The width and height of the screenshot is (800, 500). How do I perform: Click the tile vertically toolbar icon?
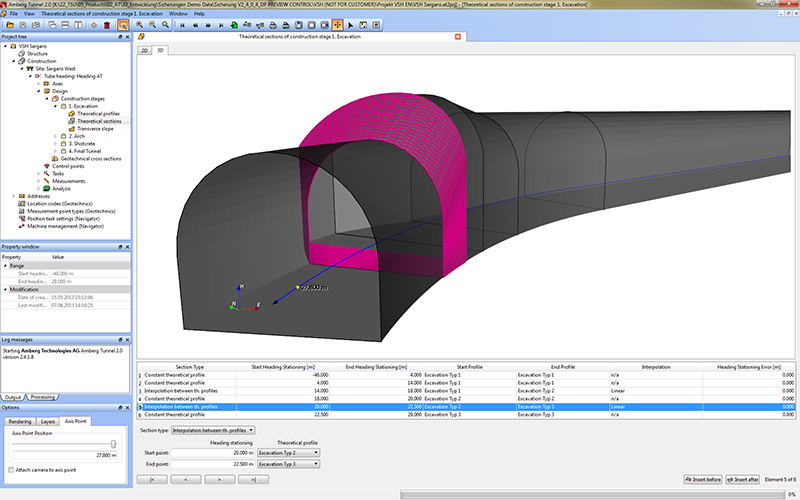[x=78, y=25]
